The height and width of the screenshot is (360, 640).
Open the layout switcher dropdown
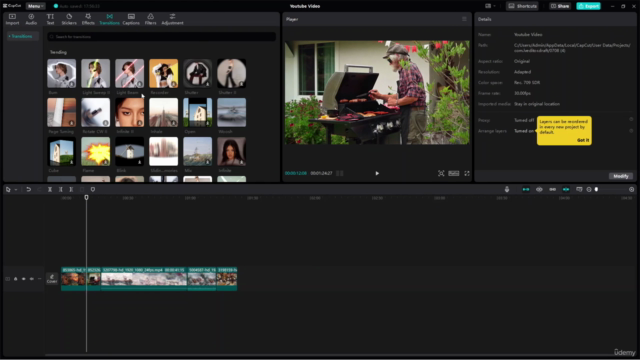(490, 6)
